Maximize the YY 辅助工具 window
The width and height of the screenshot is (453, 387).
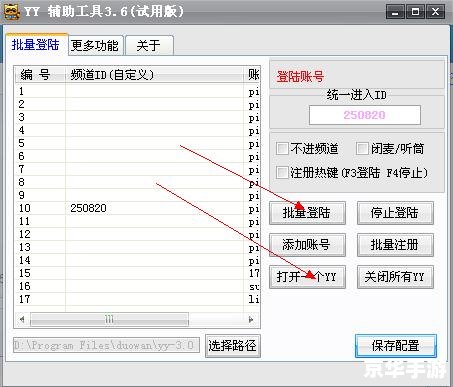pyautogui.click(x=415, y=12)
